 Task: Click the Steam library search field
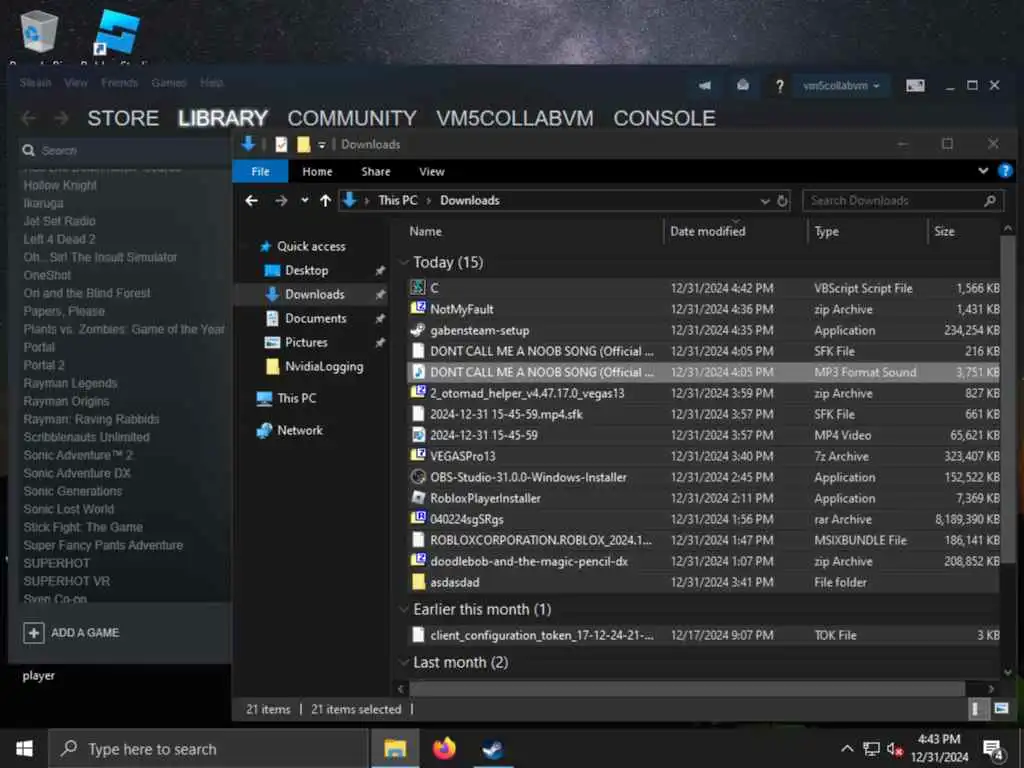(124, 151)
